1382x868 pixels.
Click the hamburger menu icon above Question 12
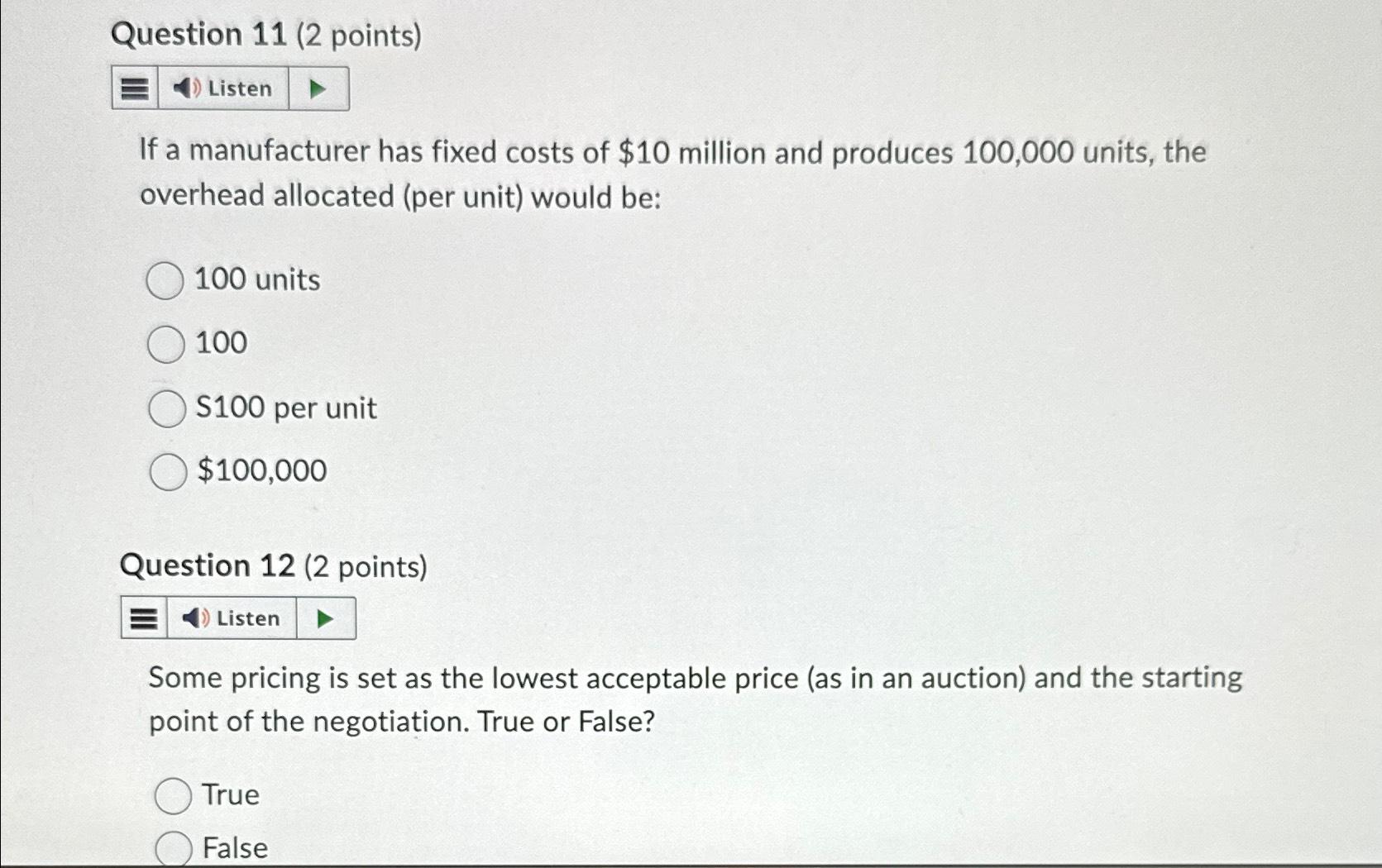142,618
